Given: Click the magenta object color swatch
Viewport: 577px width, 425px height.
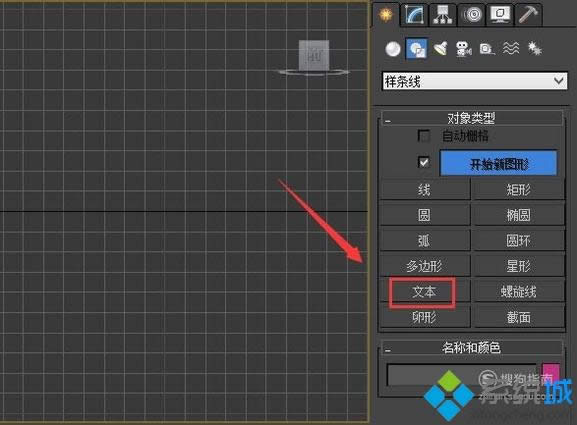Looking at the screenshot, I should click(x=551, y=372).
